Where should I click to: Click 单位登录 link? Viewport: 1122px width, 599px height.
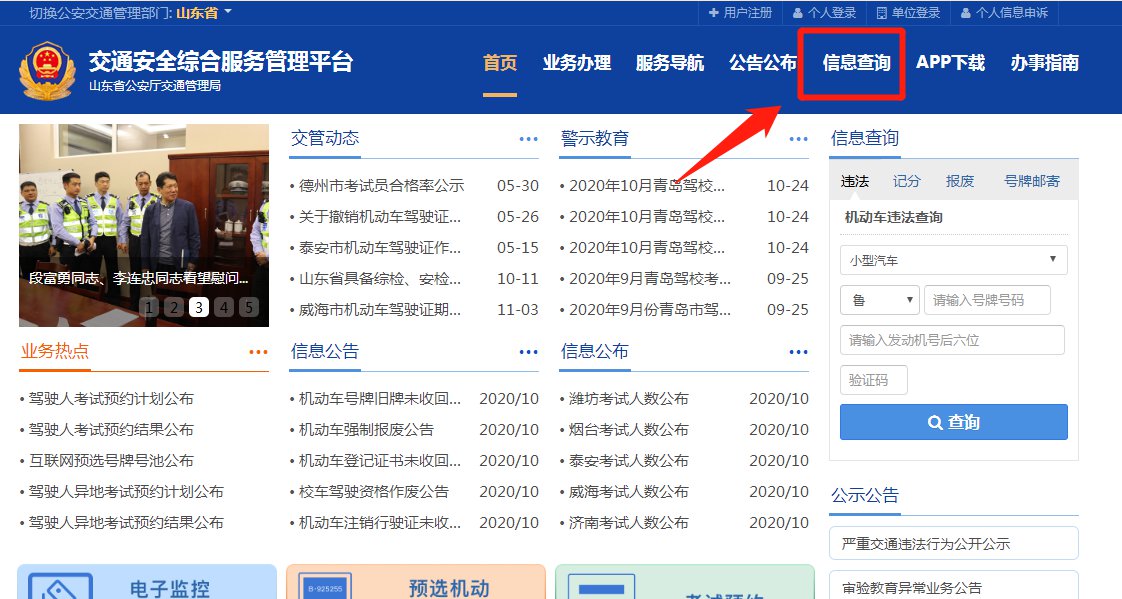tap(915, 13)
